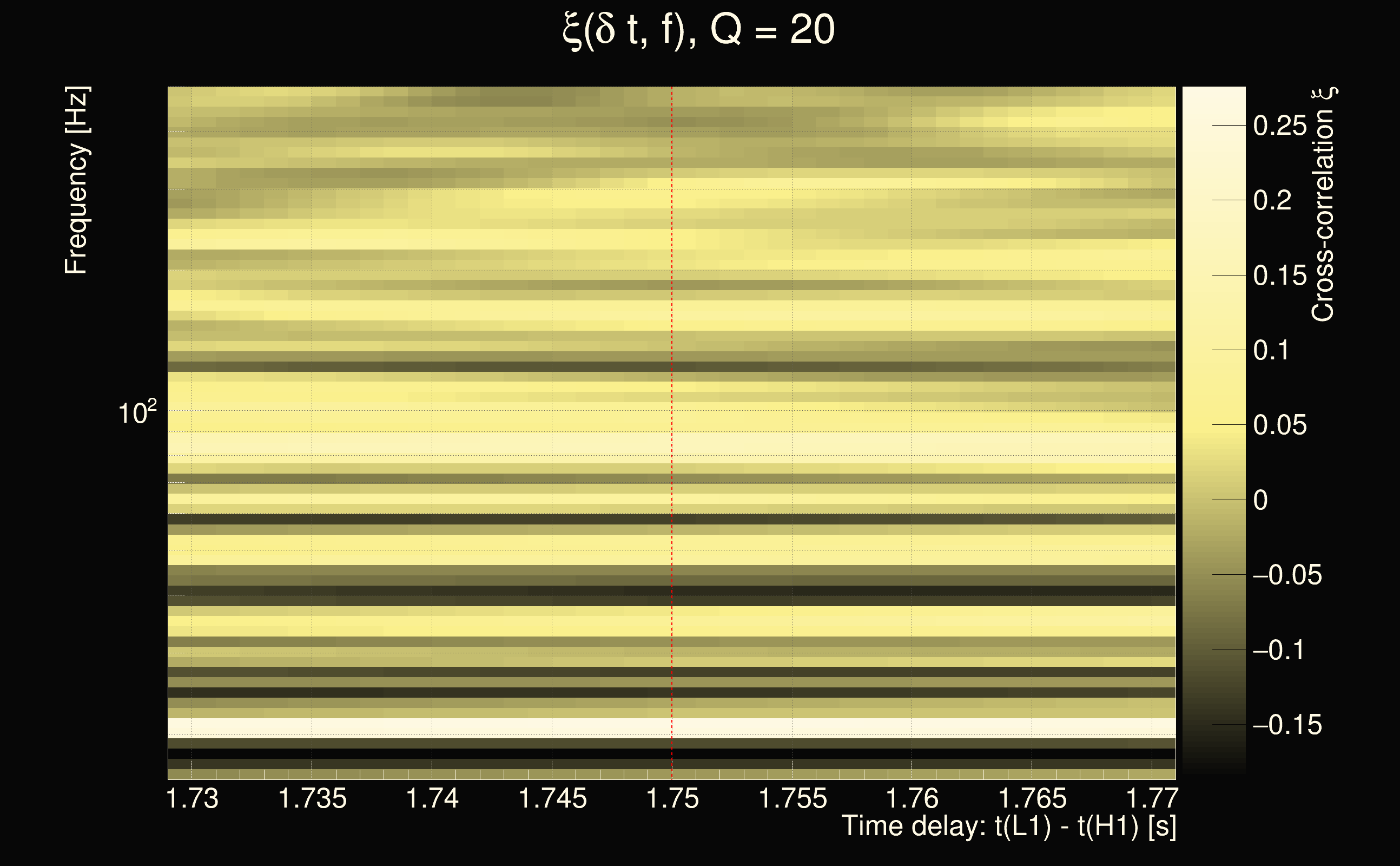Click the 0 mark on the color scale
This screenshot has width=1400, height=866.
click(1260, 500)
